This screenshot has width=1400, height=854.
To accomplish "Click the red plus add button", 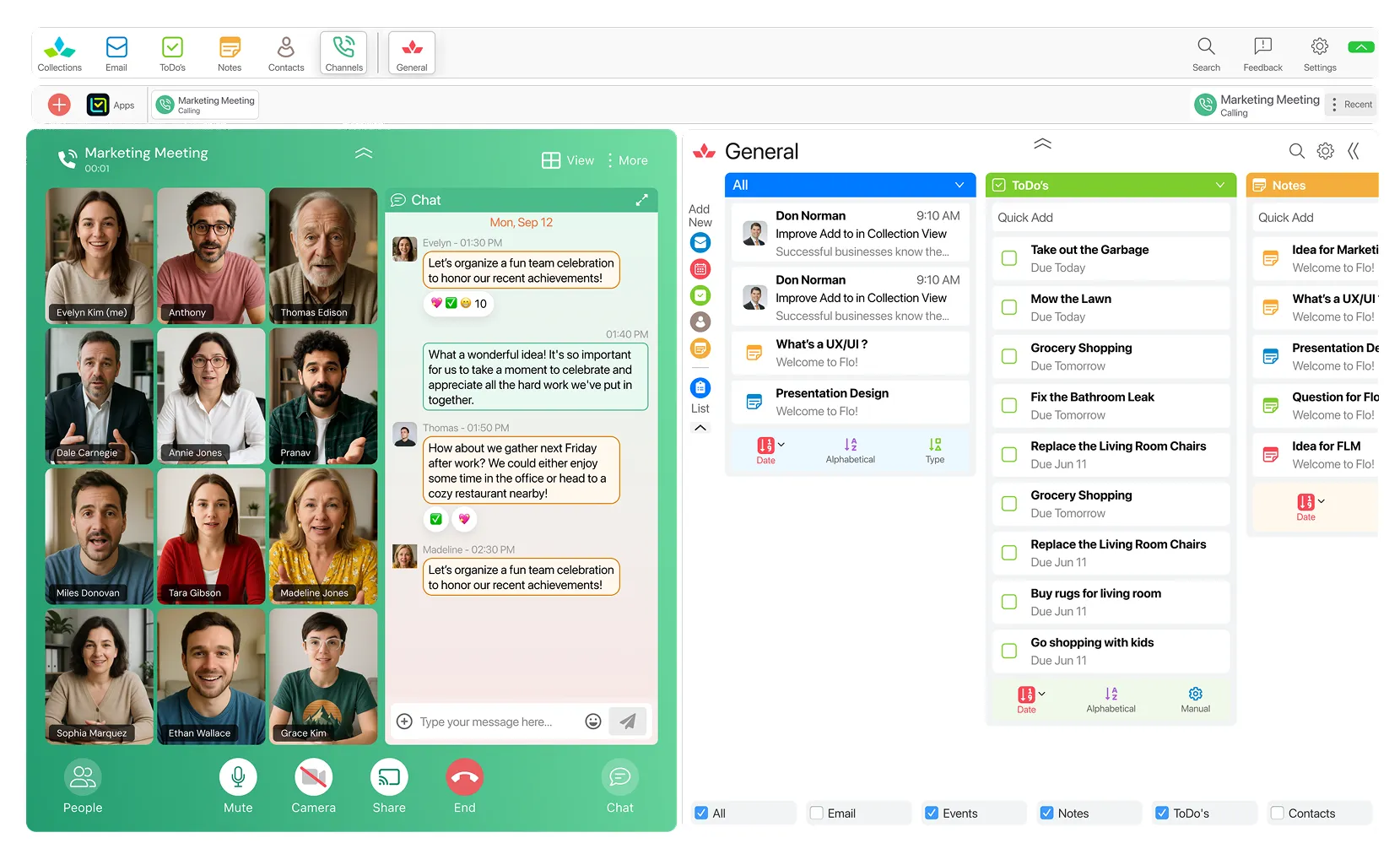I will (59, 105).
